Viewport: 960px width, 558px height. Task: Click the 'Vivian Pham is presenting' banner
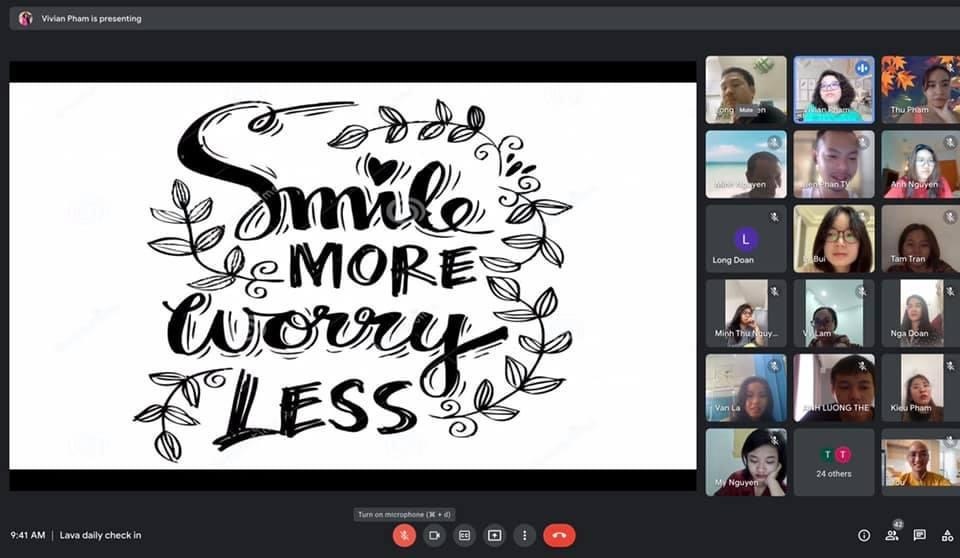coord(91,18)
